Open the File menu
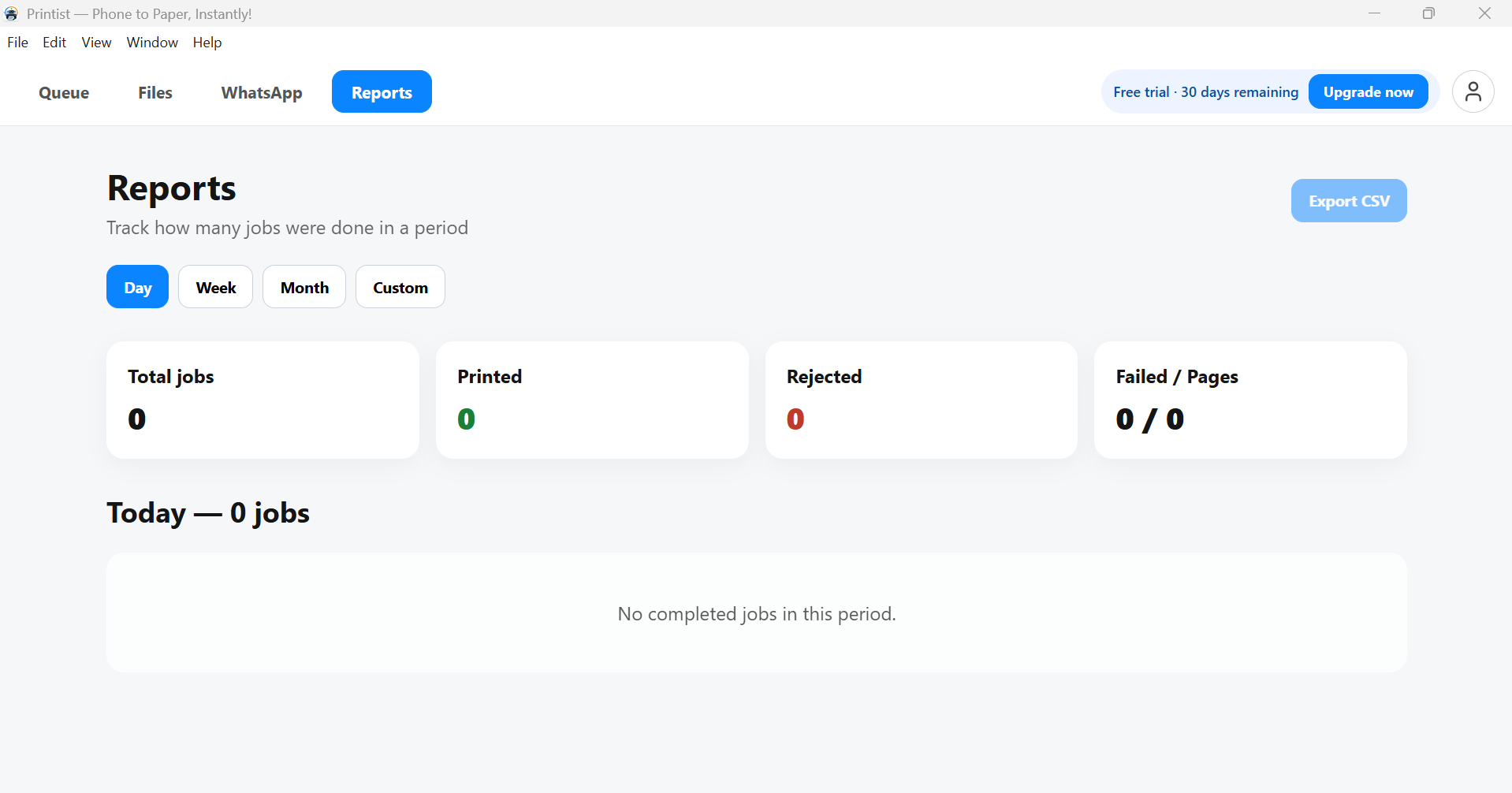The width and height of the screenshot is (1512, 793). point(17,43)
